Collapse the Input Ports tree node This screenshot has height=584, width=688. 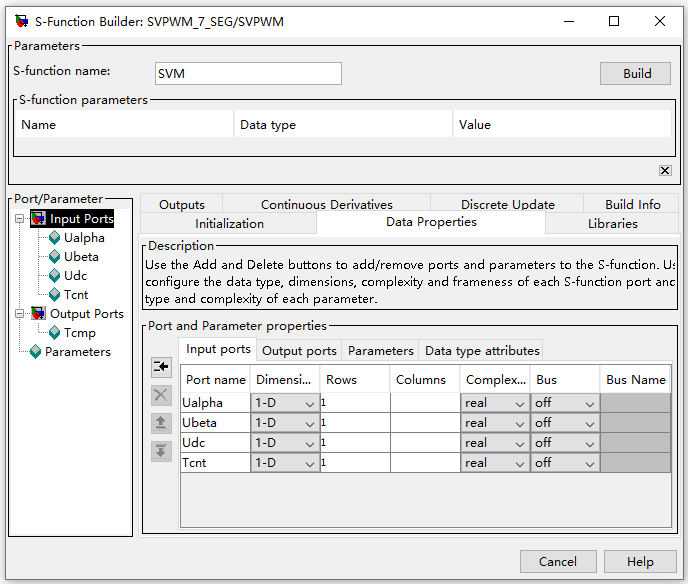[x=19, y=219]
